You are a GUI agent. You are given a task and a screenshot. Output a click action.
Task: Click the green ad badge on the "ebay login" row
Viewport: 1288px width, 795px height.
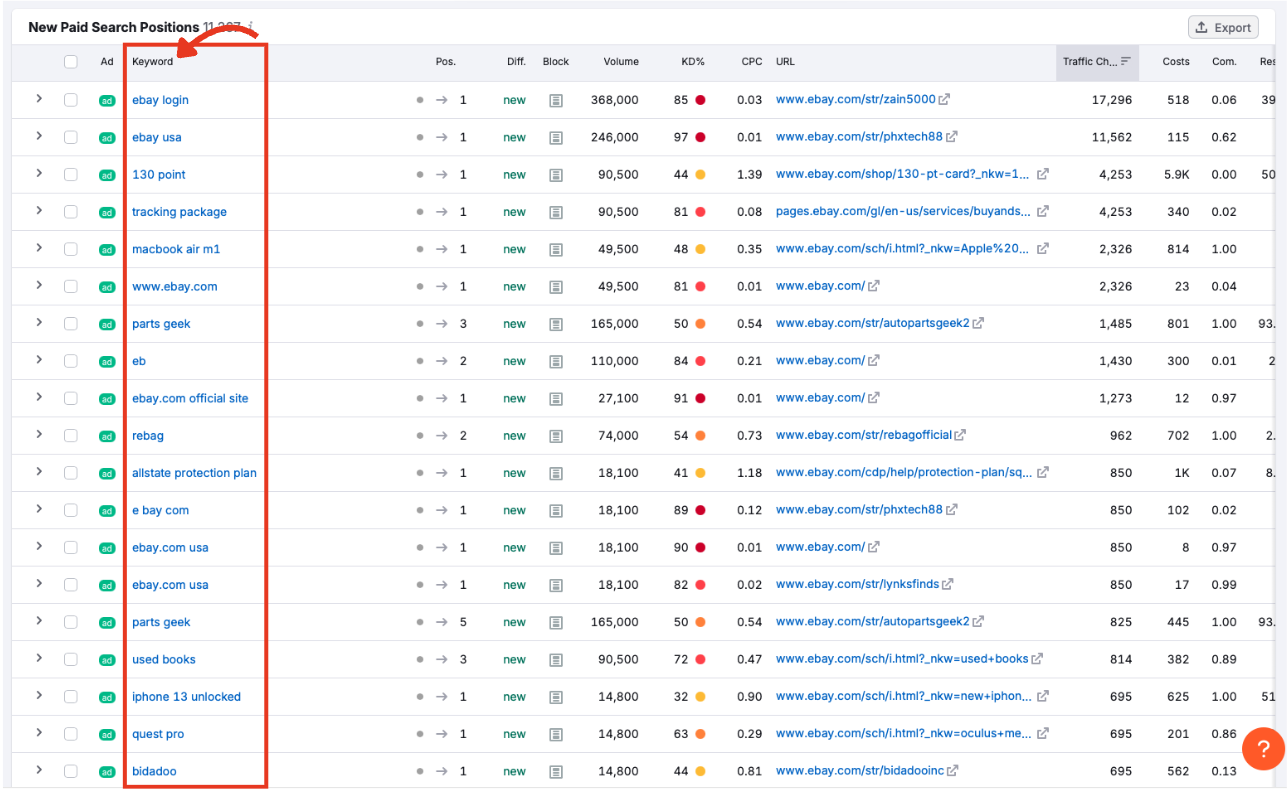(106, 100)
